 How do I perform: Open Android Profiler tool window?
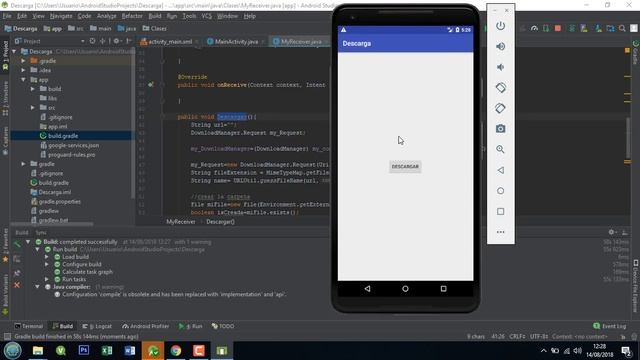pyautogui.click(x=146, y=327)
